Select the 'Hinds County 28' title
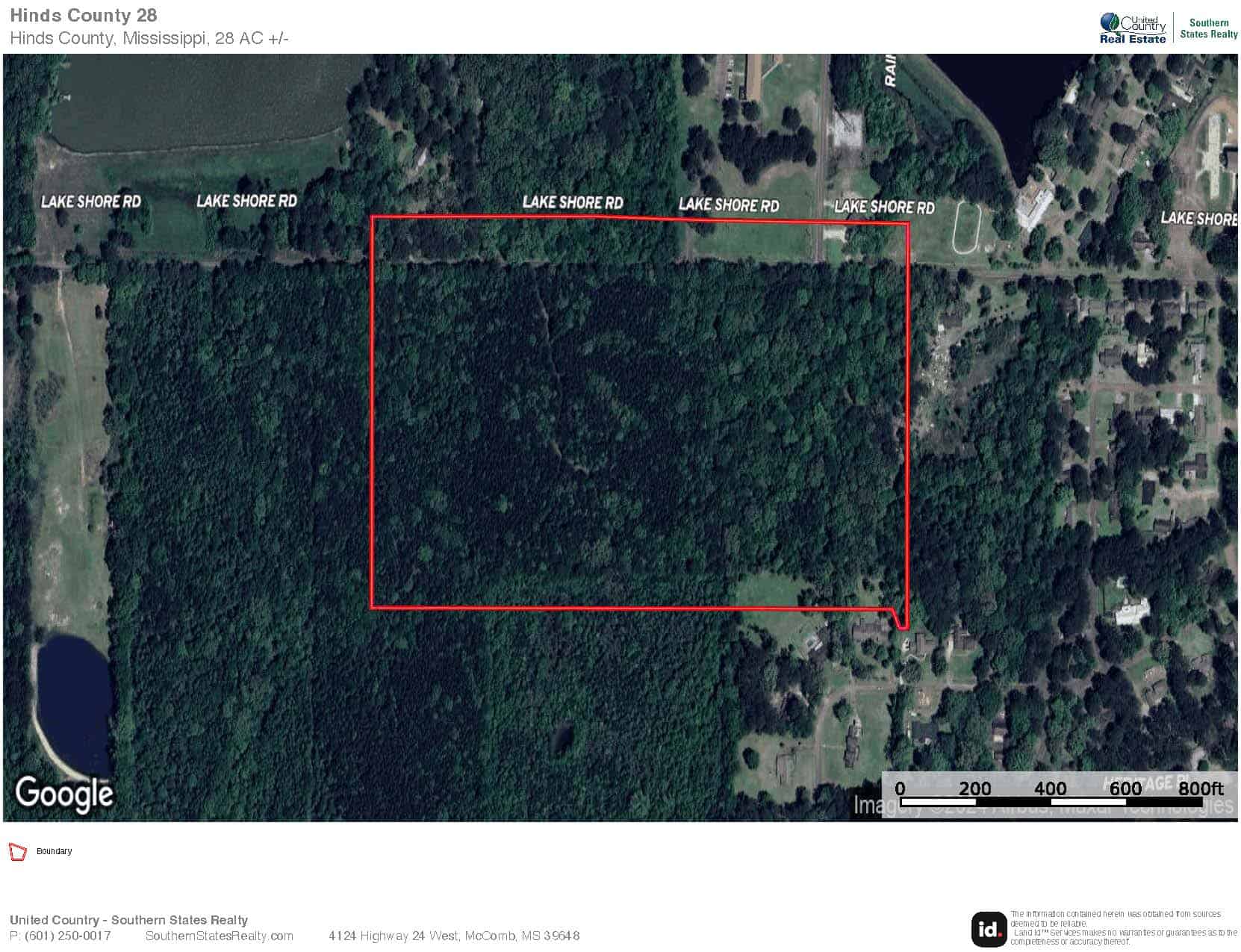The width and height of the screenshot is (1241, 952). click(x=84, y=15)
